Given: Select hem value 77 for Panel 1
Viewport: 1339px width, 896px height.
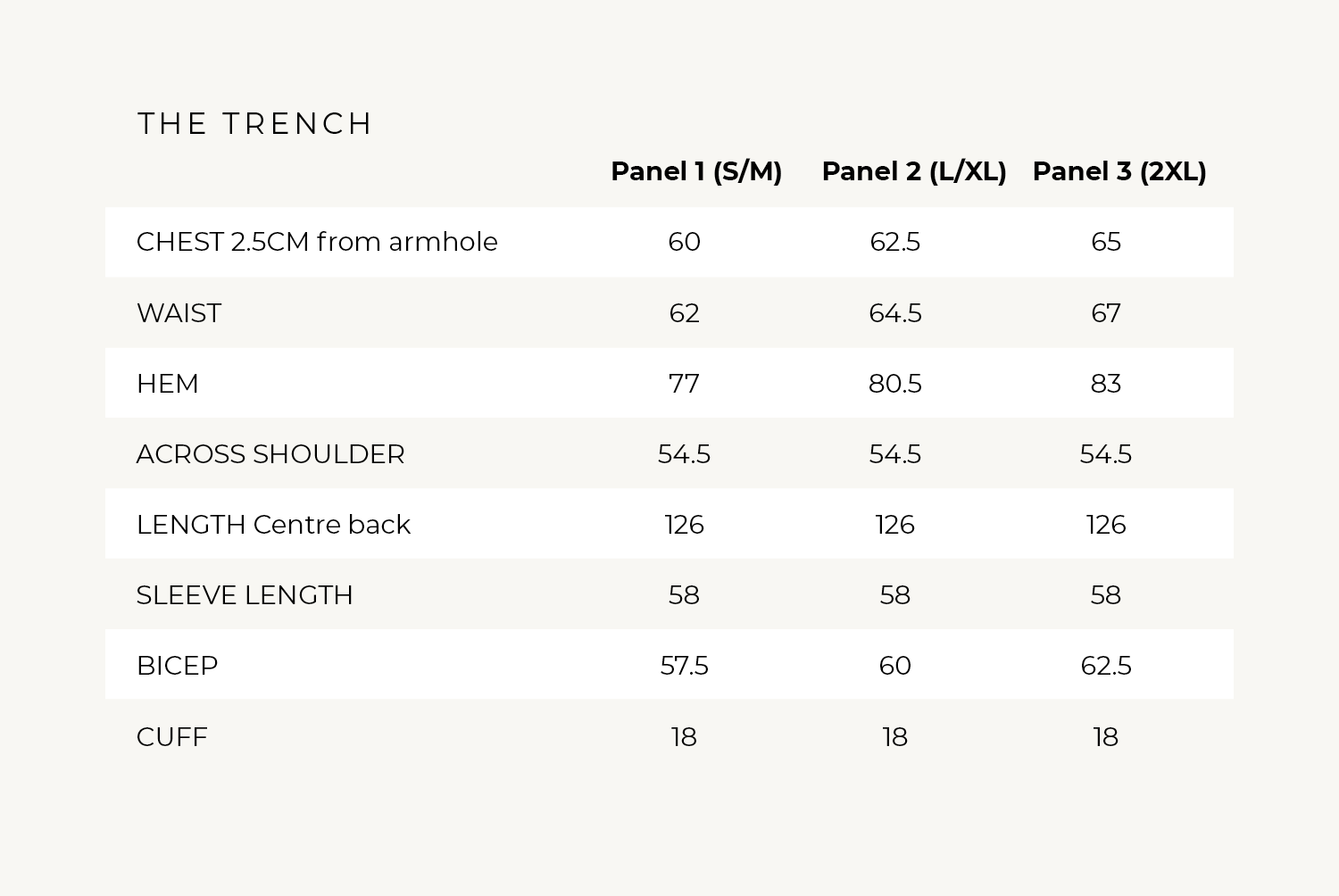Looking at the screenshot, I should 684,384.
